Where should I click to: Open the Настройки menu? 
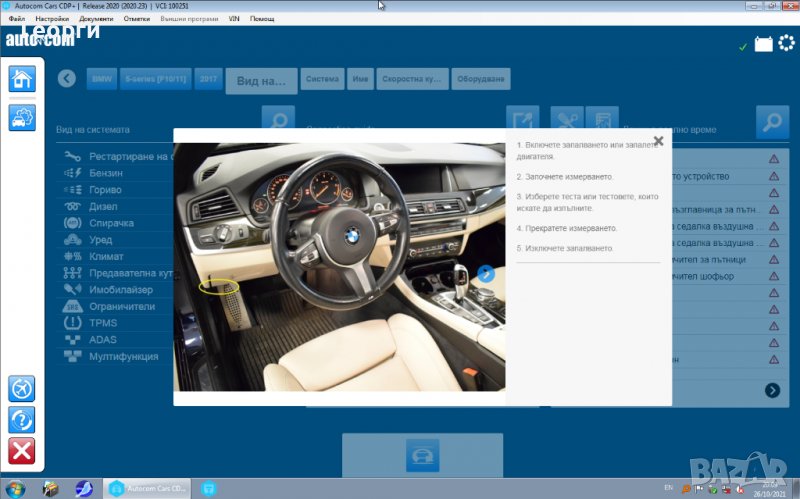pos(52,19)
